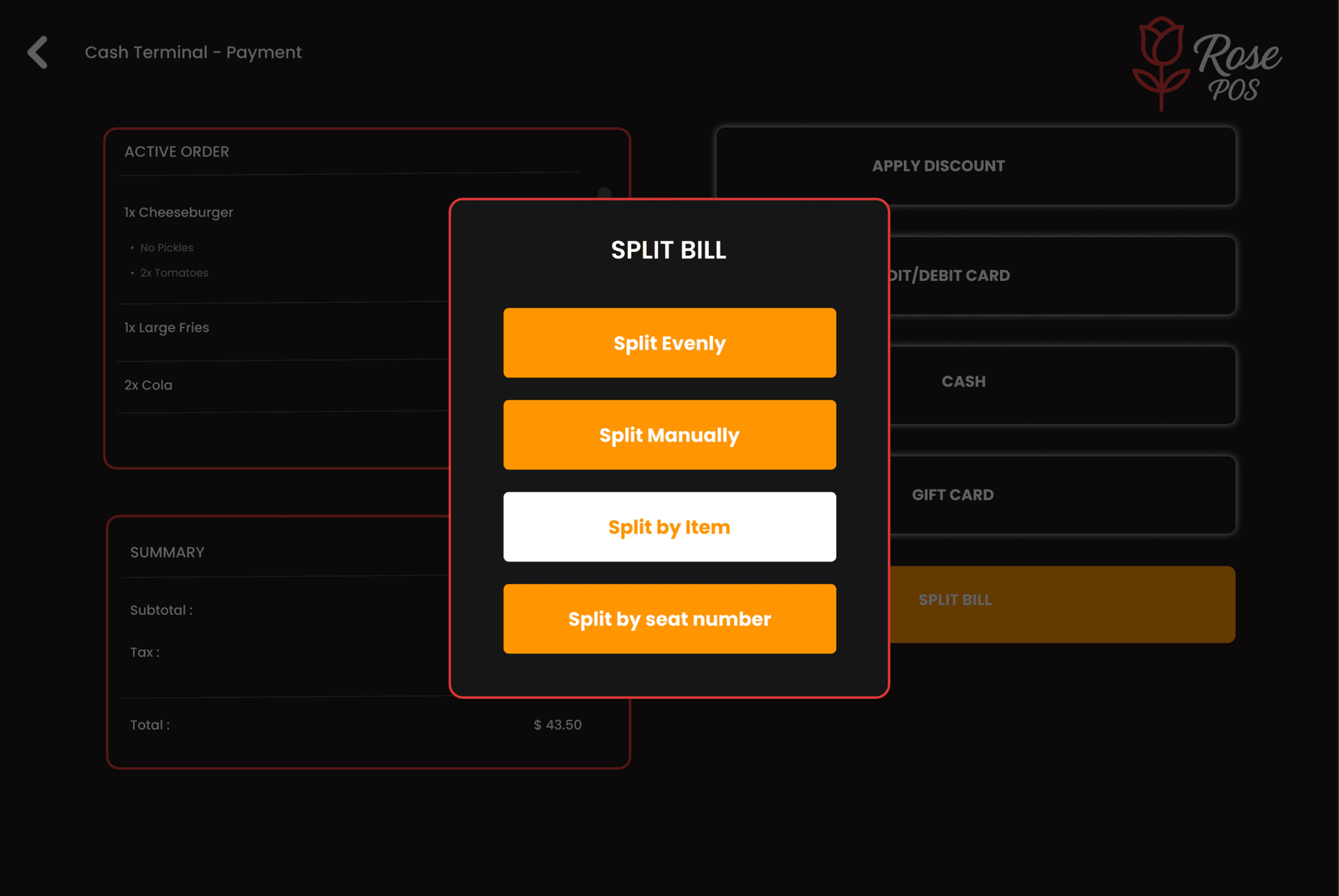Click the No Pickles modifier
The height and width of the screenshot is (896, 1339).
(x=167, y=248)
